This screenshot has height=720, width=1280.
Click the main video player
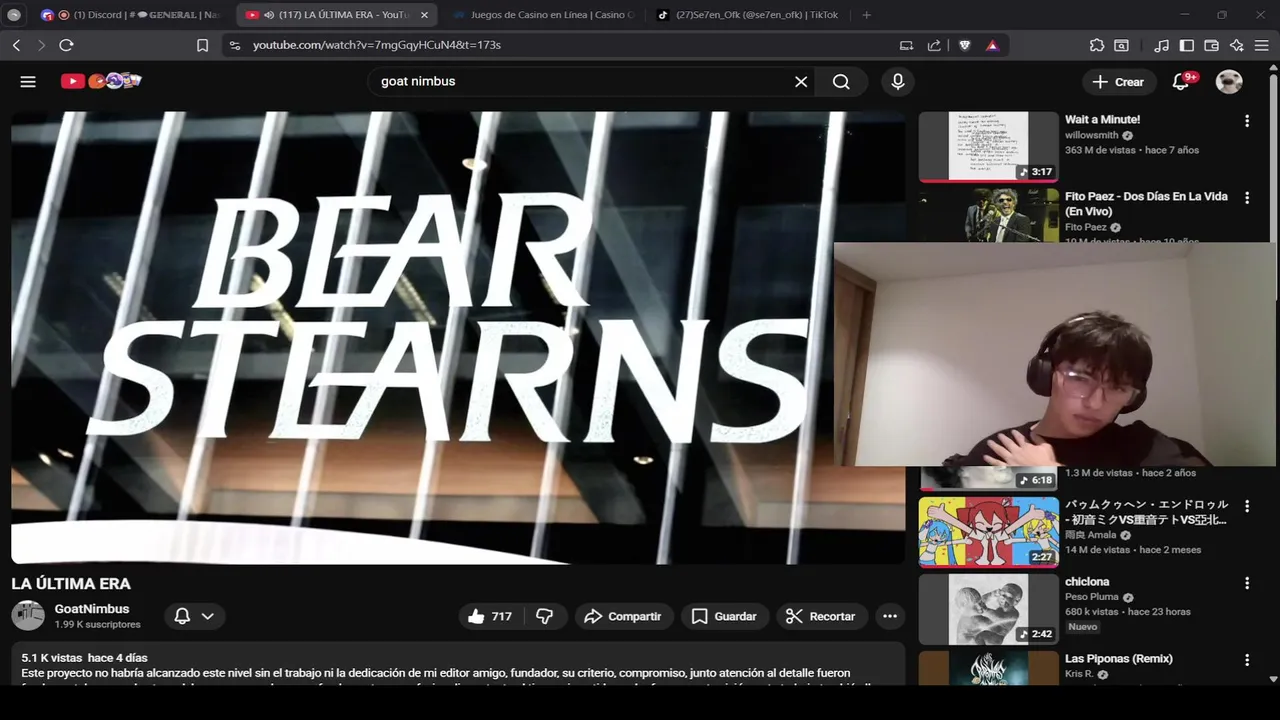[458, 338]
